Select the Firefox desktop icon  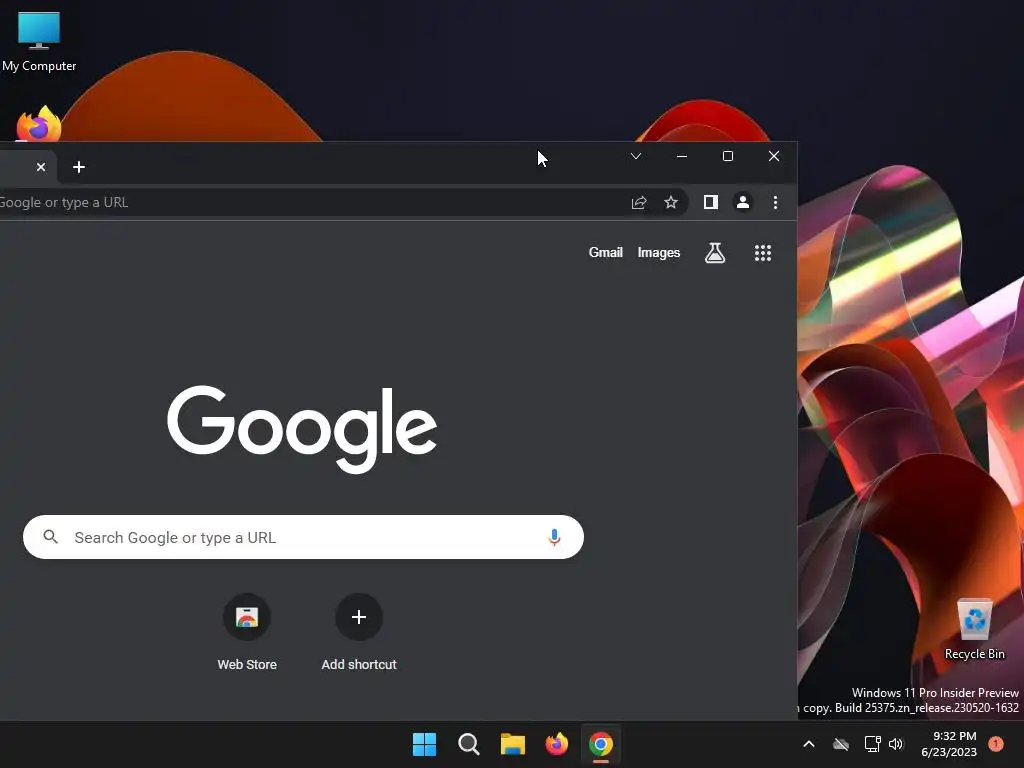click(39, 123)
